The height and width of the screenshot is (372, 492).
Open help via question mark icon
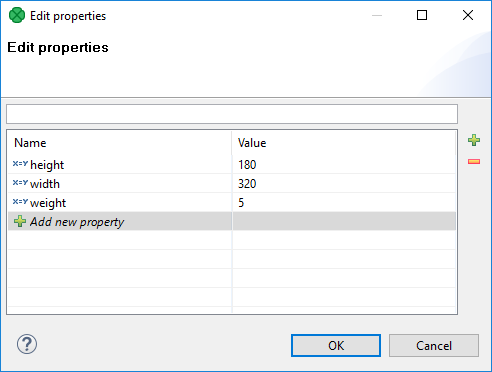(x=27, y=344)
